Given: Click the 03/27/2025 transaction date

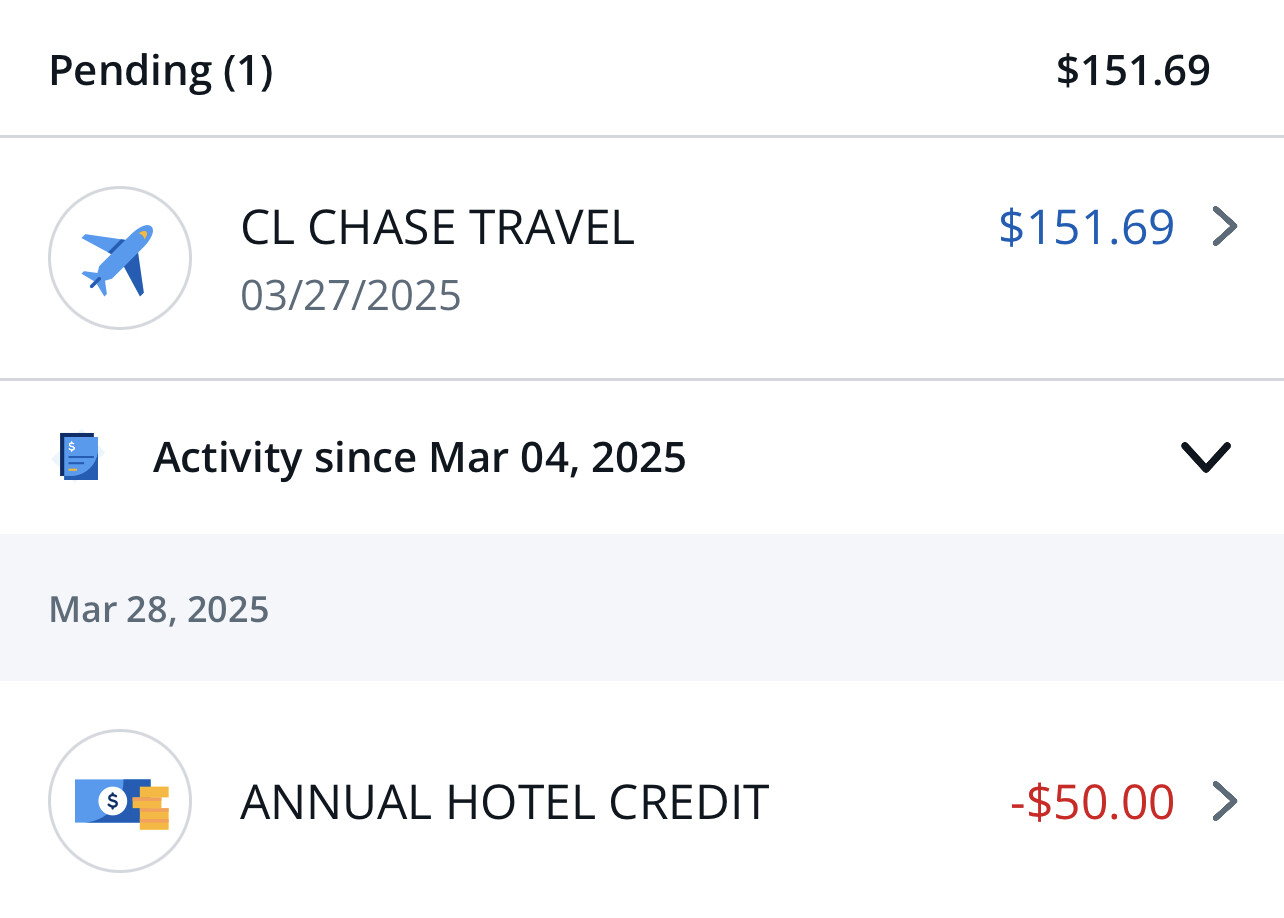Looking at the screenshot, I should pos(352,295).
